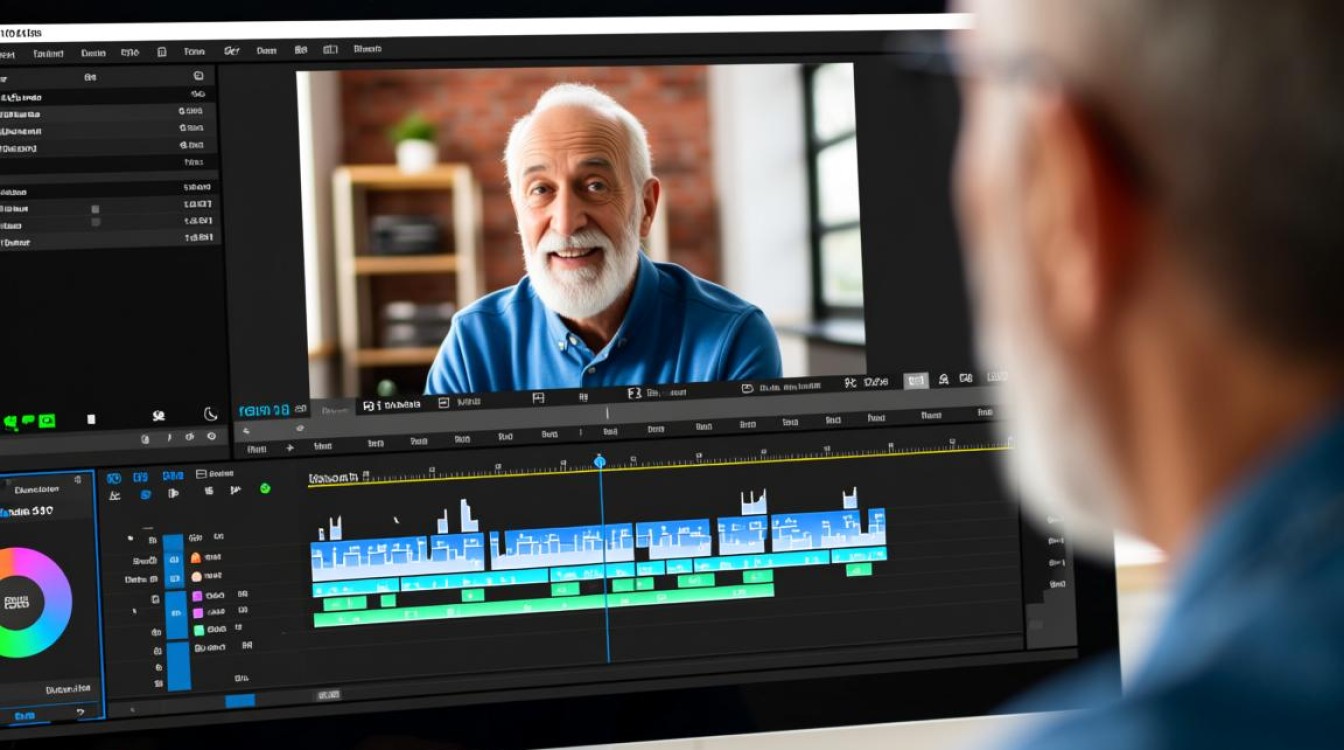Click the first orange track icon in track list
Viewport: 1344px width, 750px height.
pos(196,557)
